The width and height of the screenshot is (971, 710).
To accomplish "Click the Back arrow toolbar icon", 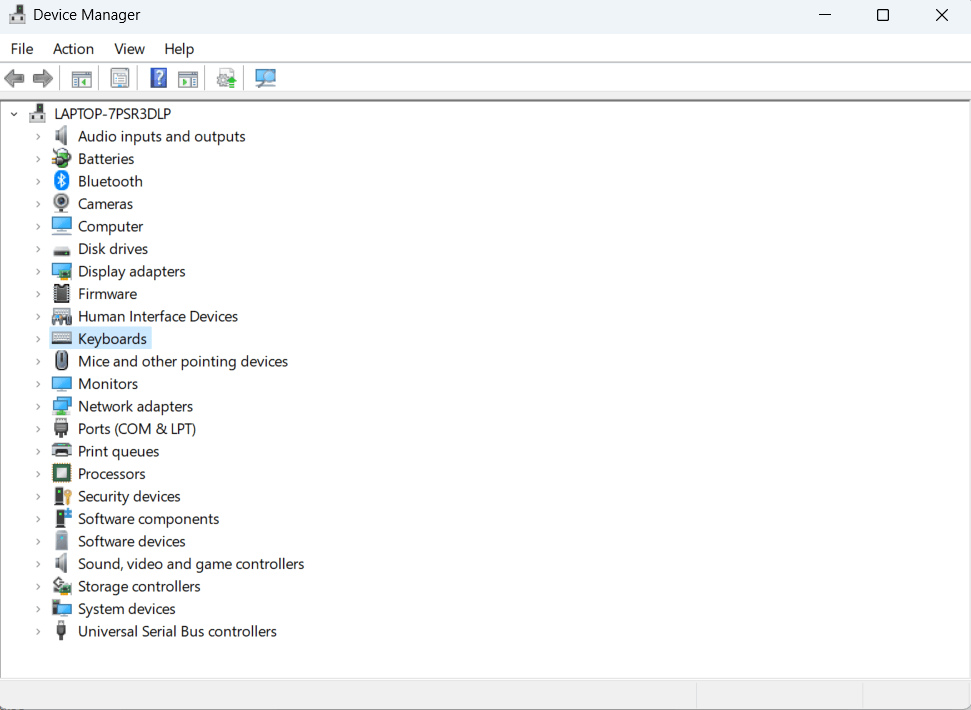I will 14,79.
